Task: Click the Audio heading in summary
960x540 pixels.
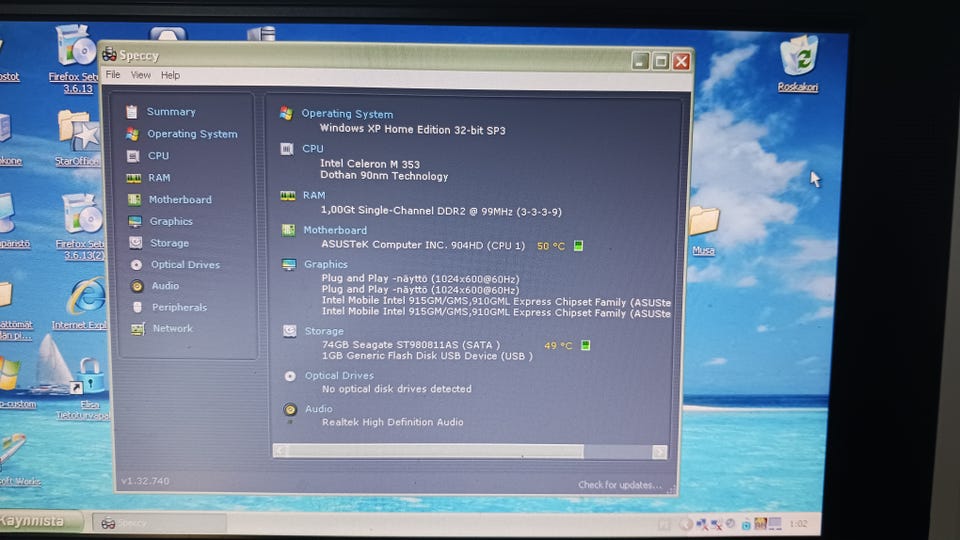Action: tap(319, 409)
